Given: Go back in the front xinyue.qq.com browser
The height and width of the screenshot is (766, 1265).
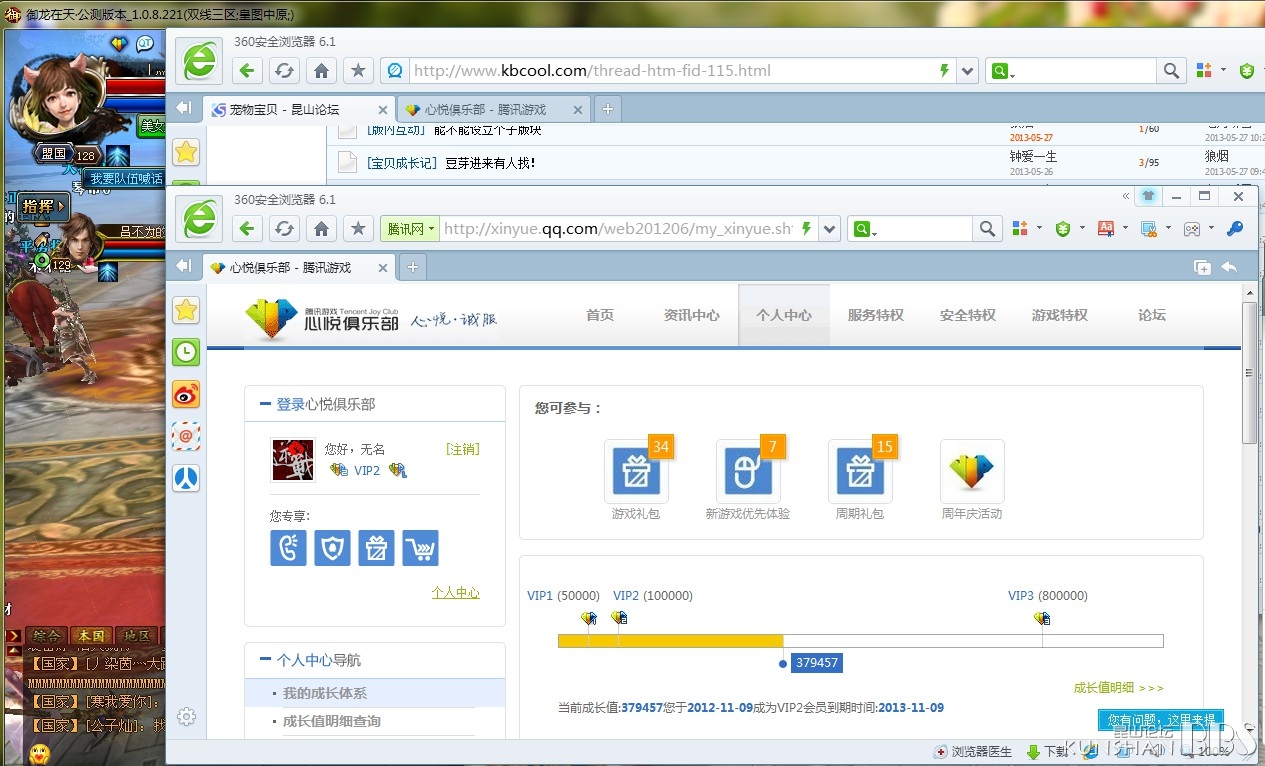Looking at the screenshot, I should click(x=247, y=229).
